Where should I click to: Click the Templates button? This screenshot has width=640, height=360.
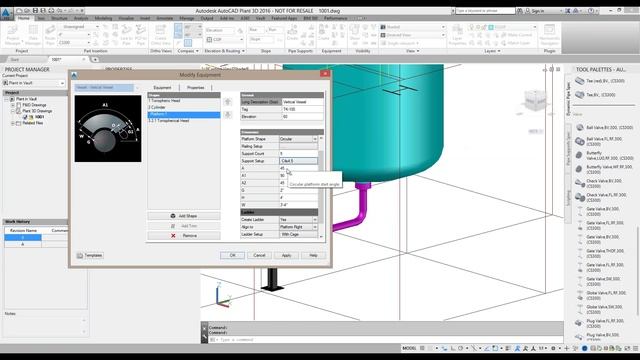(90, 256)
